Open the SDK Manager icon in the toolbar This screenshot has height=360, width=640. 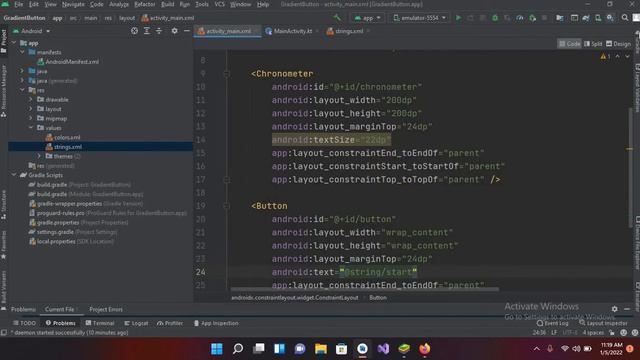coord(610,18)
